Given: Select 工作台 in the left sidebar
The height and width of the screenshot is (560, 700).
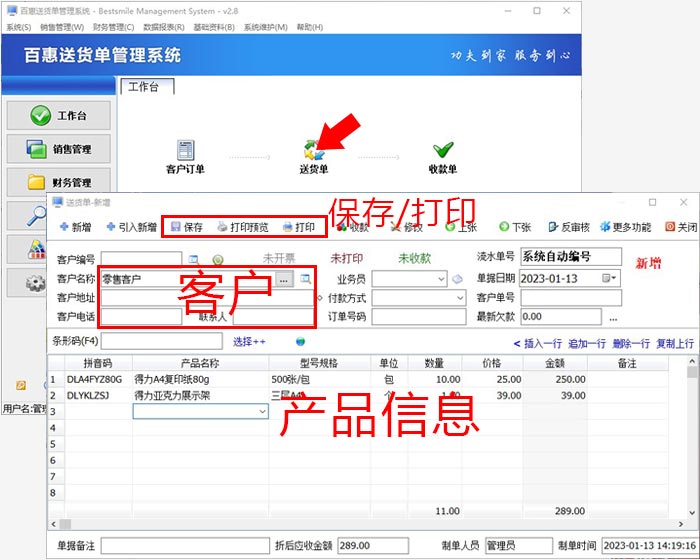Looking at the screenshot, I should pyautogui.click(x=58, y=116).
